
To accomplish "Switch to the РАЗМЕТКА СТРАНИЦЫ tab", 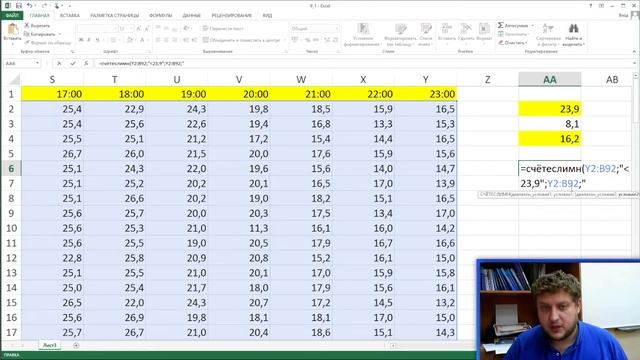I will 115,16.
